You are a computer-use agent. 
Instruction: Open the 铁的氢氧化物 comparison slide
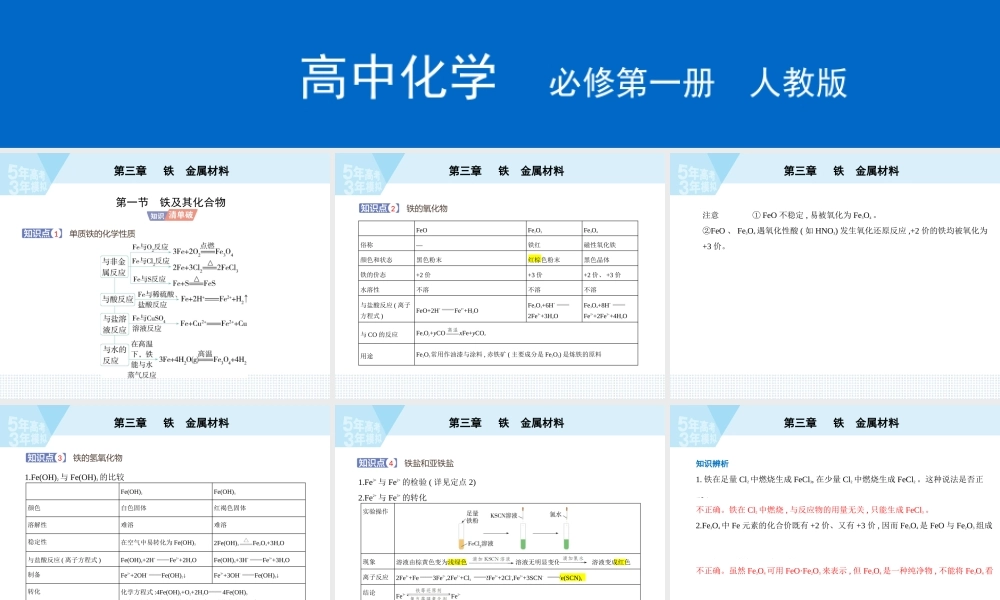(x=165, y=502)
